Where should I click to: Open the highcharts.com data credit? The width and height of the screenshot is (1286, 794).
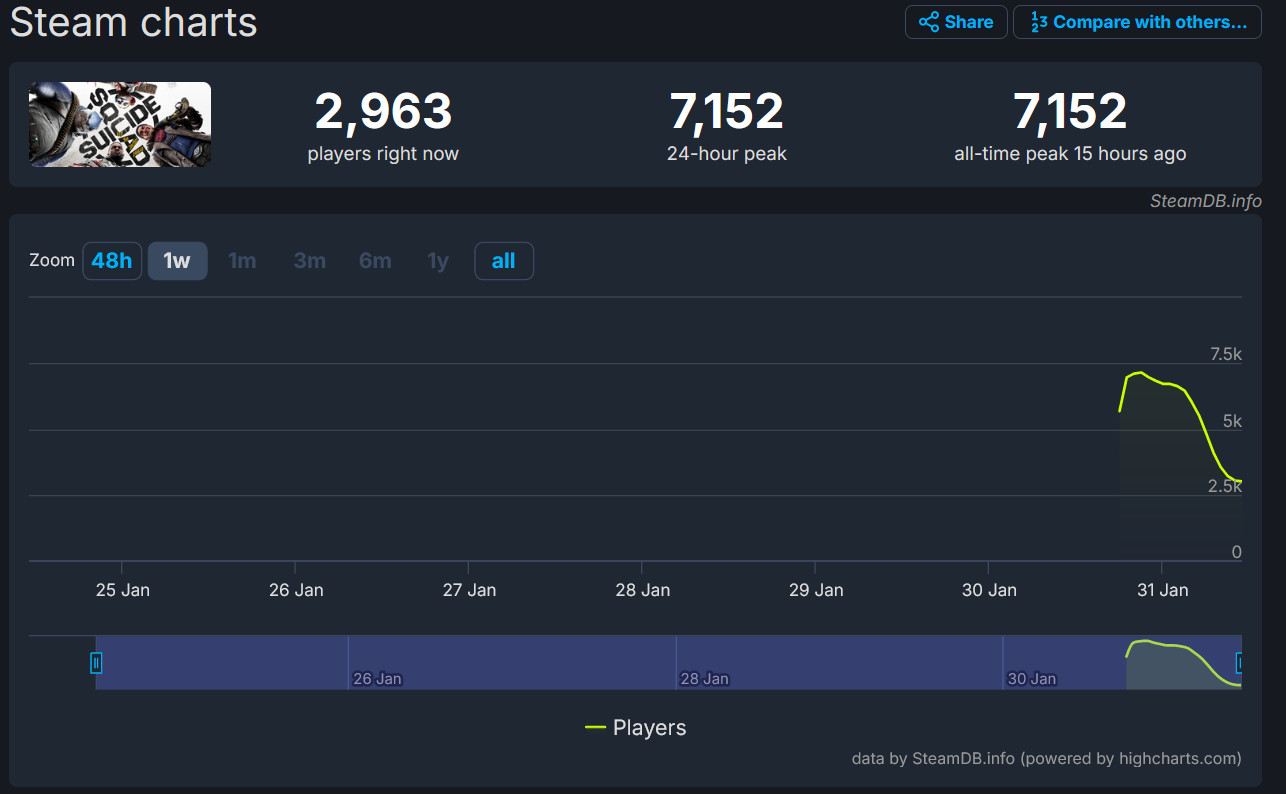(1046, 758)
